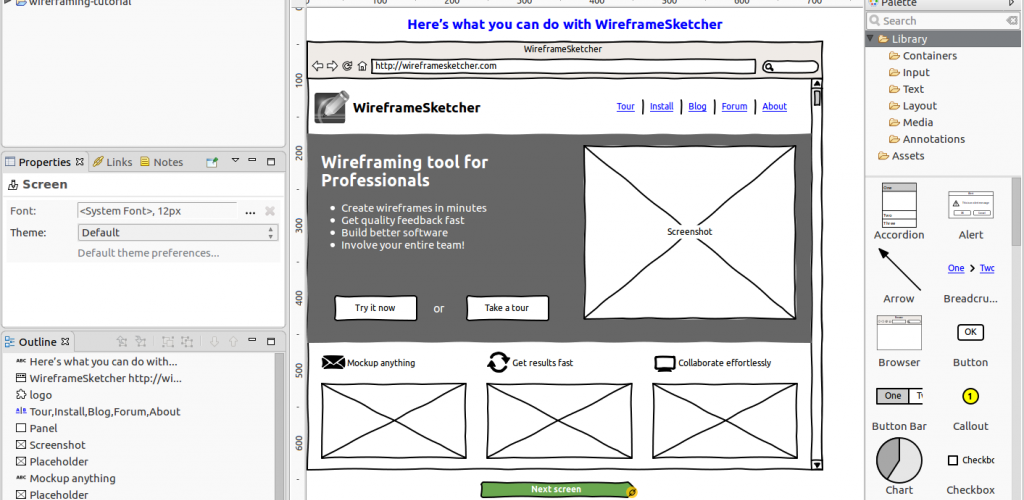Clear the font setting with X icon
The width and height of the screenshot is (1024, 500).
click(269, 211)
